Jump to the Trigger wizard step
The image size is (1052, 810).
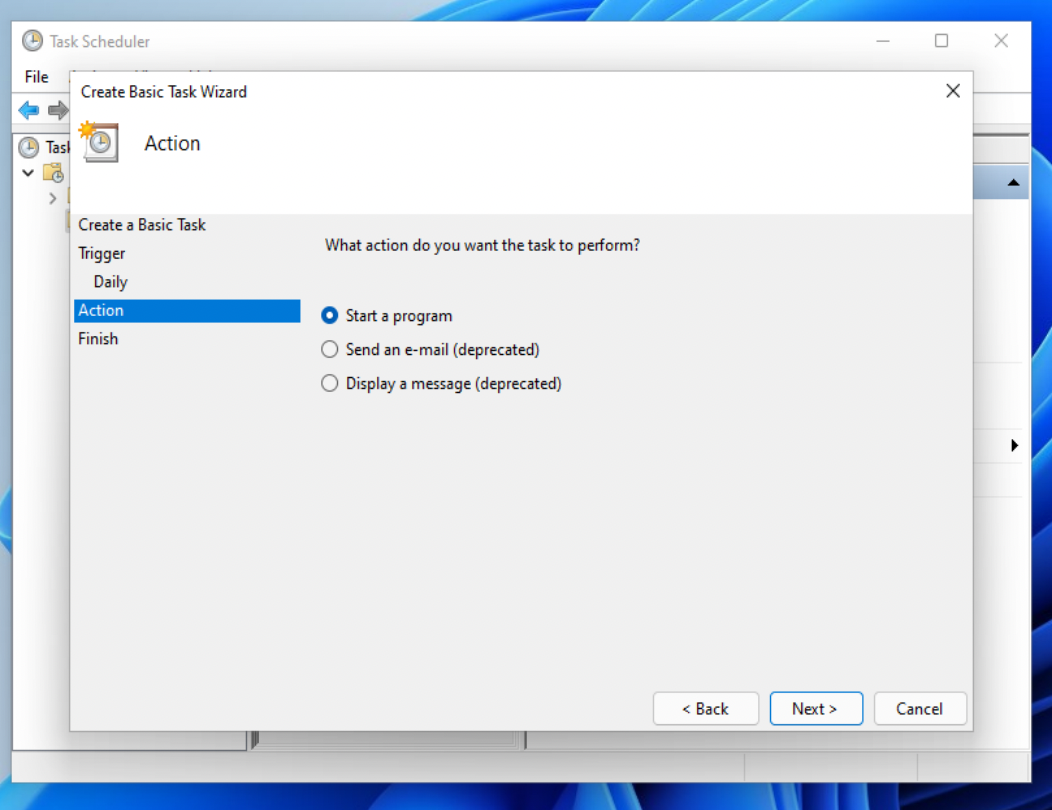(x=102, y=254)
